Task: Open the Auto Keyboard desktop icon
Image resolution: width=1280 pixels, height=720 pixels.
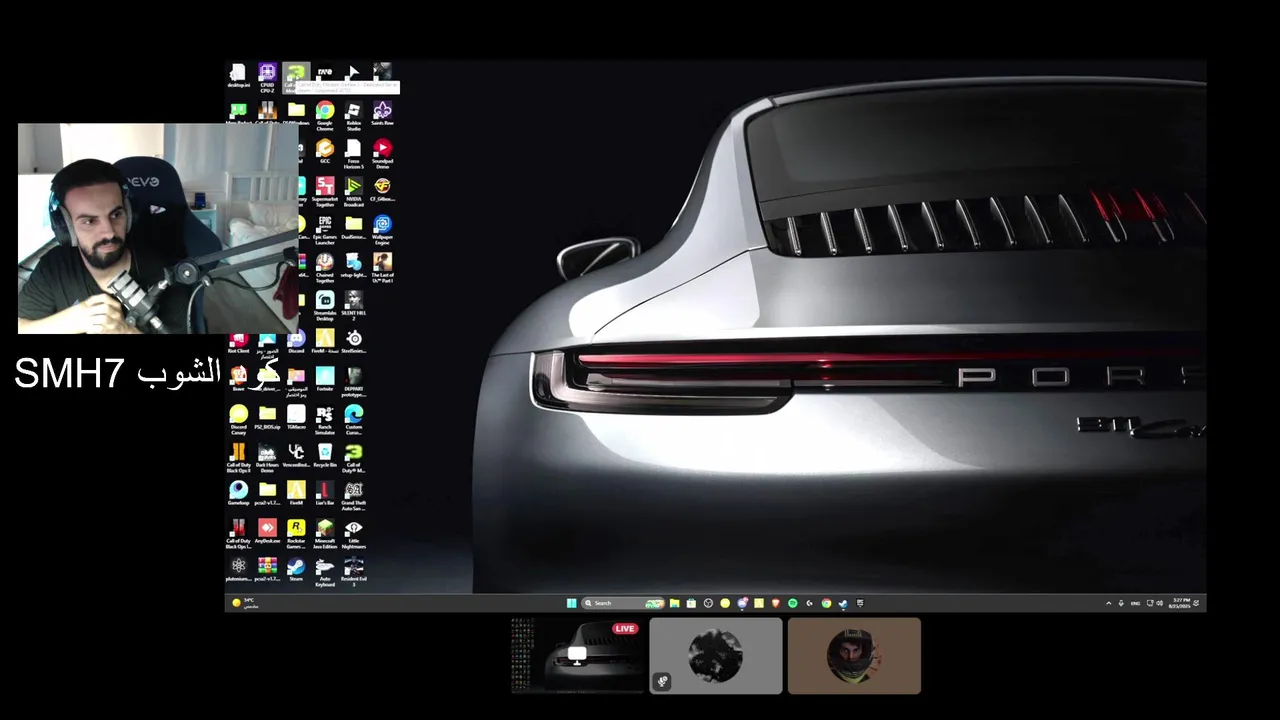Action: (325, 572)
